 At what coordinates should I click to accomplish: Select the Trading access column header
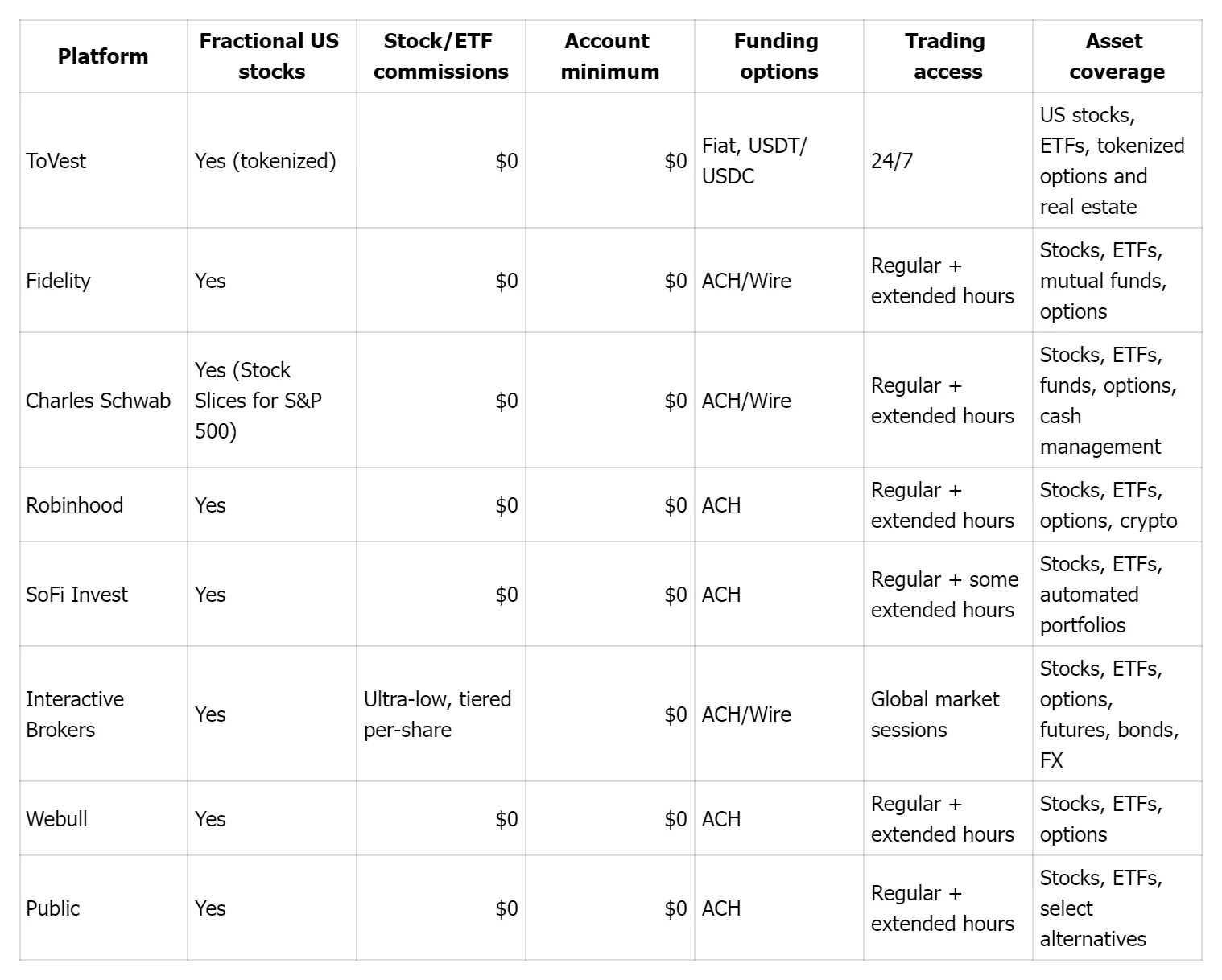pyautogui.click(x=947, y=56)
